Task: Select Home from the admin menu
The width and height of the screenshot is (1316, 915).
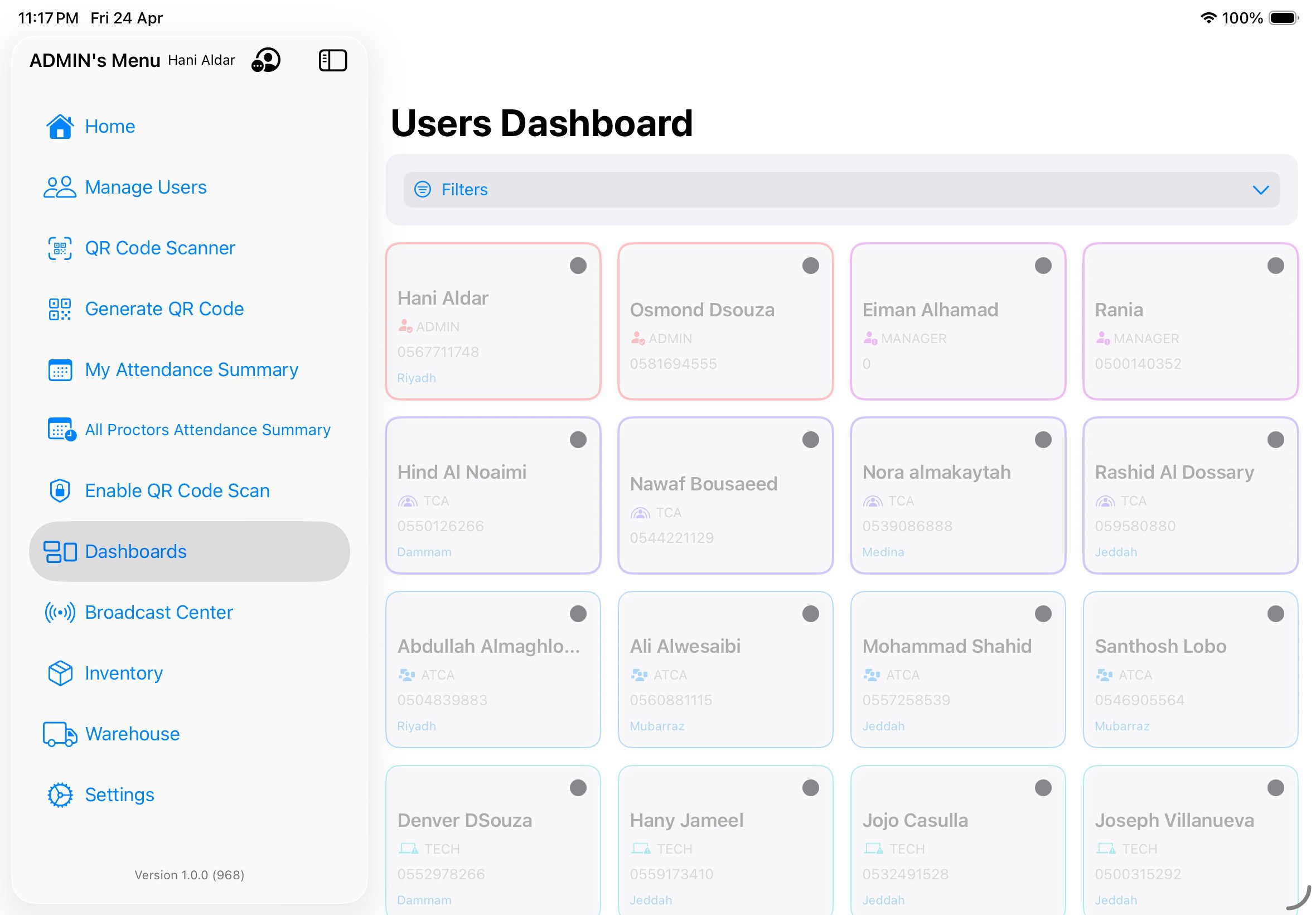Action: tap(110, 126)
